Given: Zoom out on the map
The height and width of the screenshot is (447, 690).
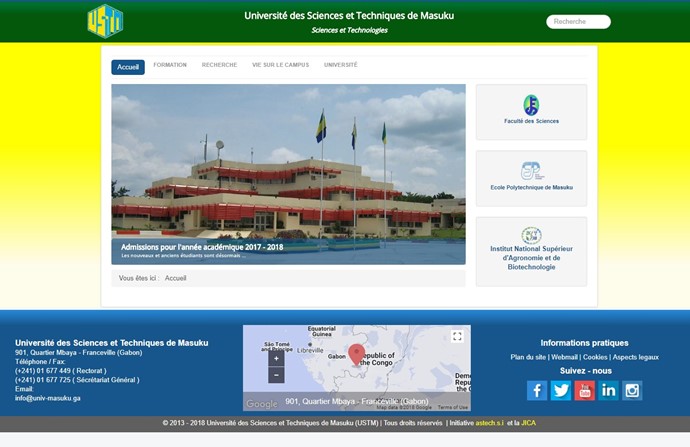Looking at the screenshot, I should pos(276,375).
